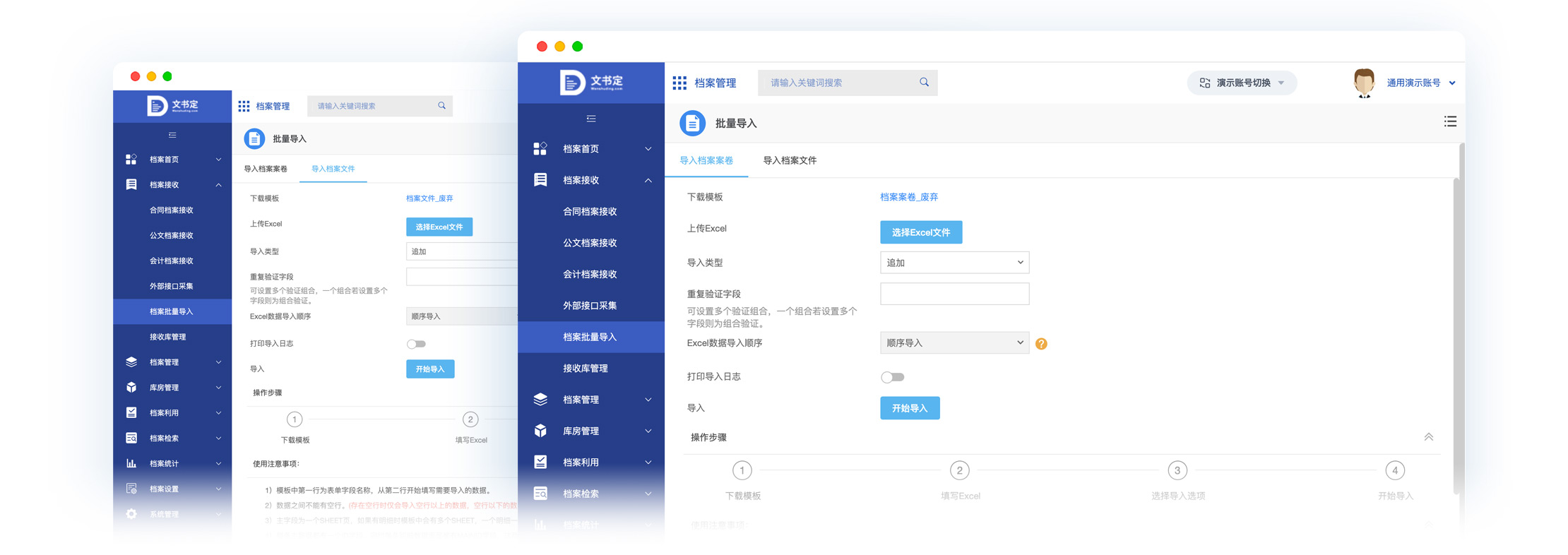Switch to 导入档案案卷 tab in back window

coord(266,169)
